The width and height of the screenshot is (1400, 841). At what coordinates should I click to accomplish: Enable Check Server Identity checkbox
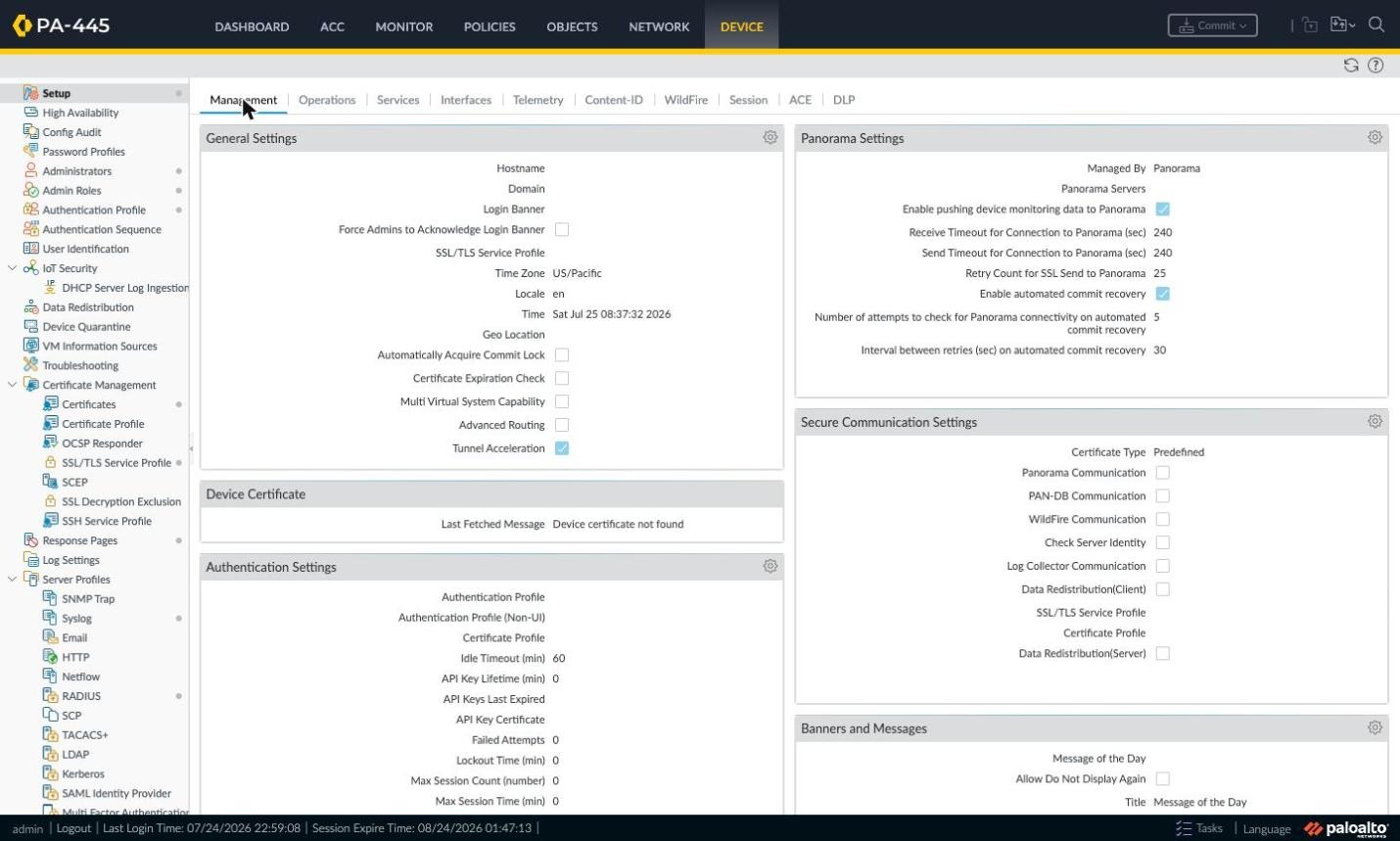point(1163,542)
